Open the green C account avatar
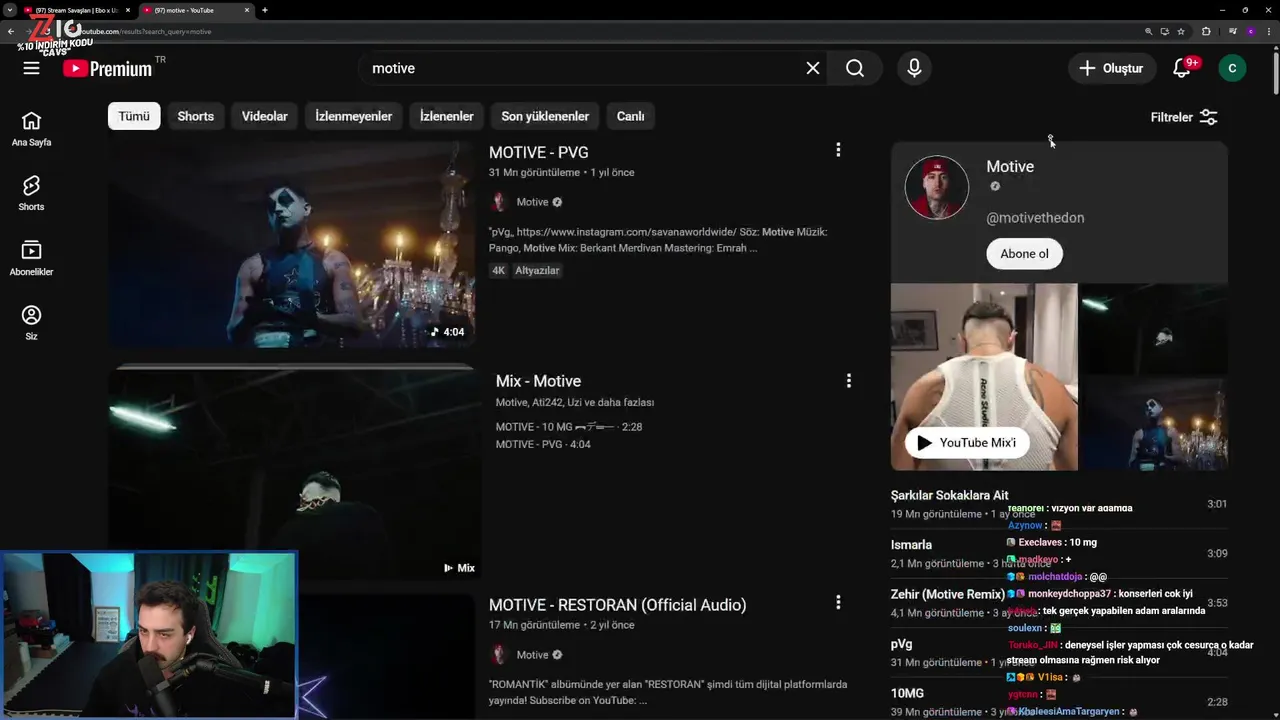The height and width of the screenshot is (720, 1280). click(x=1232, y=68)
